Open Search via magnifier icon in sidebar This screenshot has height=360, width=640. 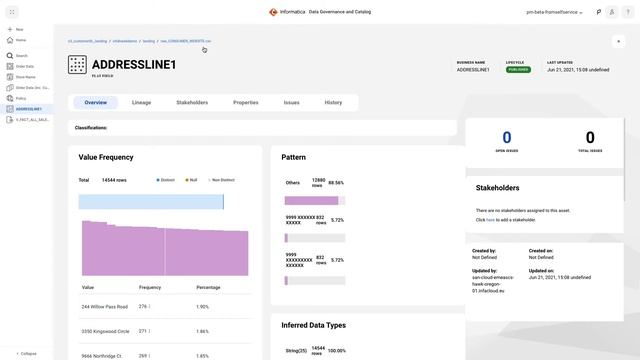tap(10, 56)
